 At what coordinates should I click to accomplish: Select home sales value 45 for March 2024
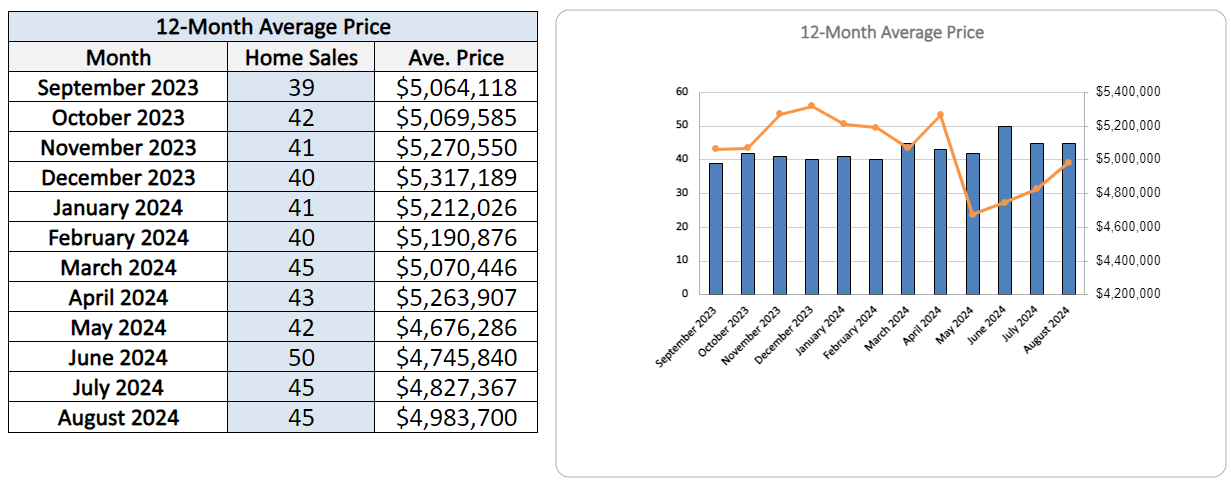pos(301,267)
